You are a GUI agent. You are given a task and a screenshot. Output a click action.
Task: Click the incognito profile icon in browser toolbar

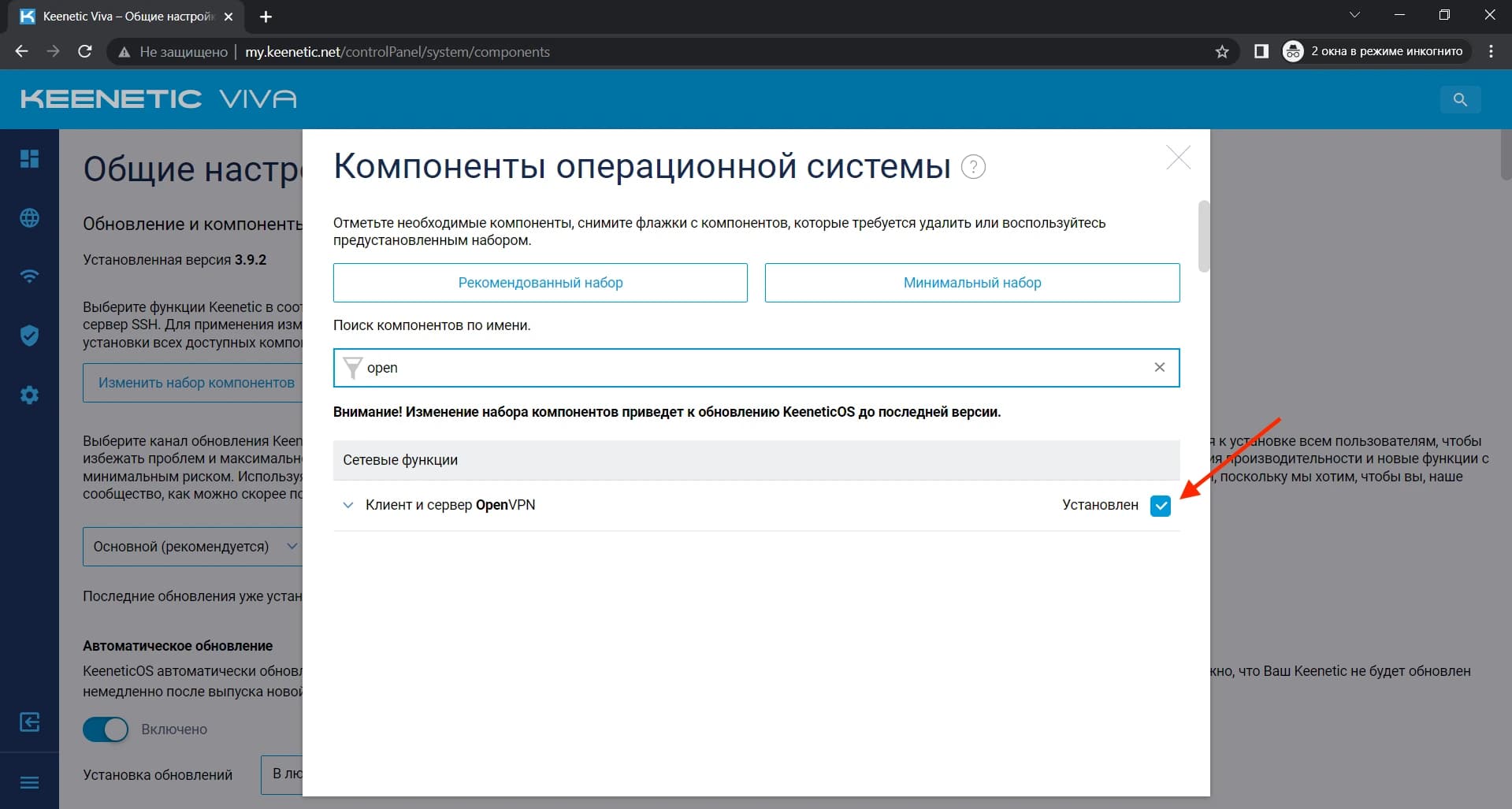1293,50
